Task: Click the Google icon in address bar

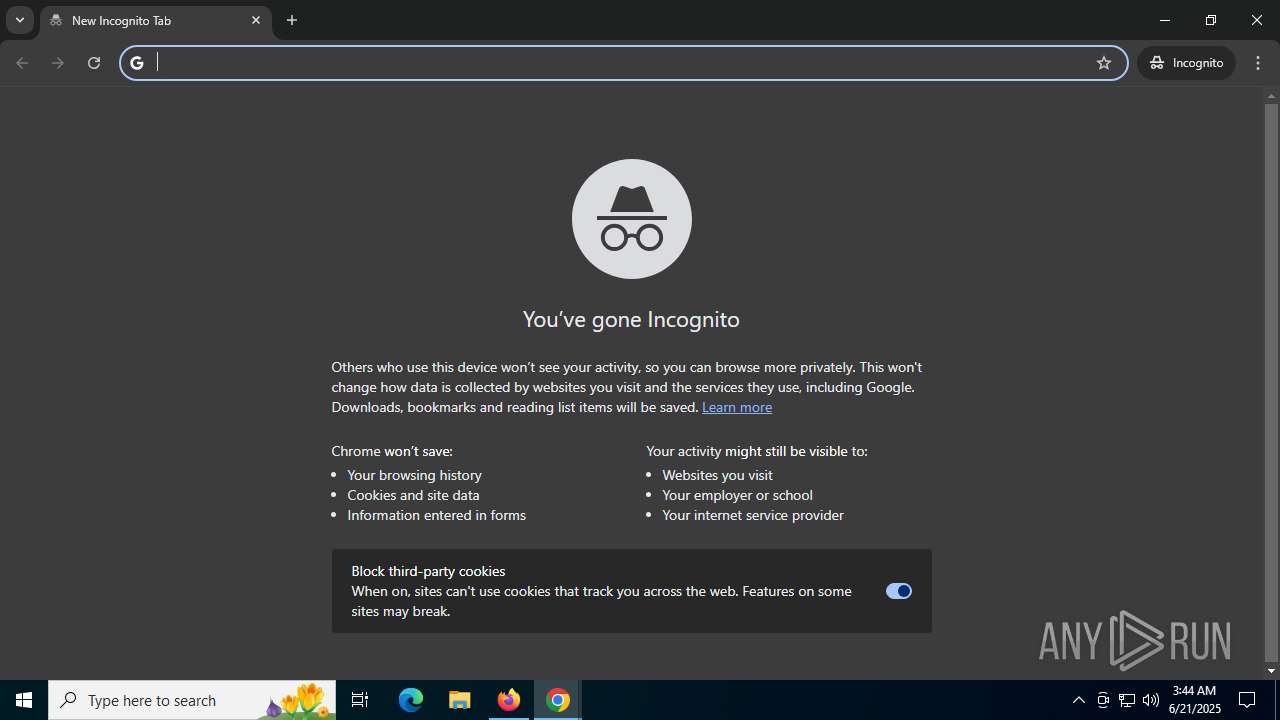Action: tap(137, 63)
